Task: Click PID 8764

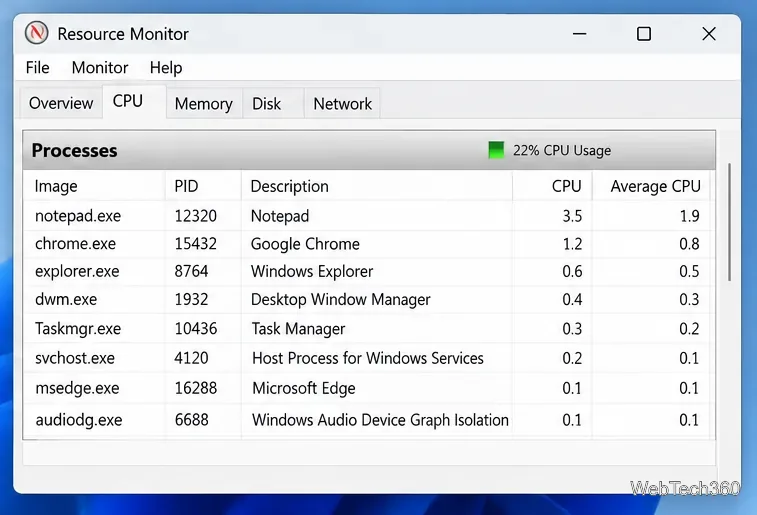Action: (x=191, y=271)
